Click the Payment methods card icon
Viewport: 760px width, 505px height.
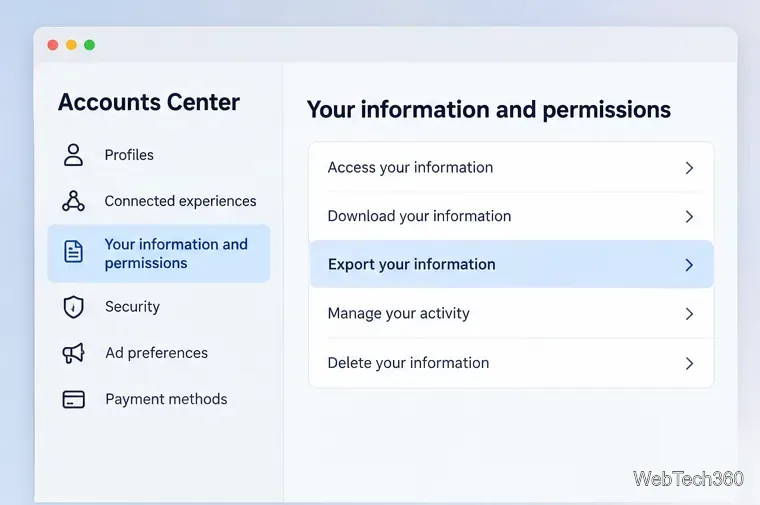[73, 399]
